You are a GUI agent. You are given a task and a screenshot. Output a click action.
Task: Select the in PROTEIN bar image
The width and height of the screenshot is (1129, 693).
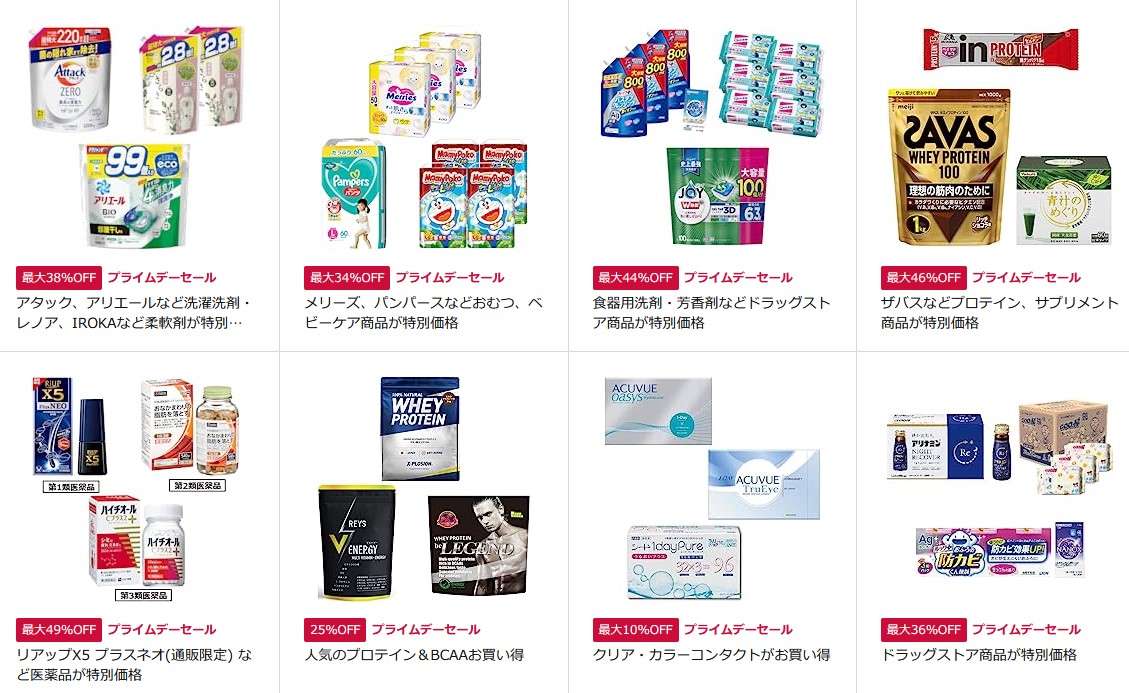1001,49
